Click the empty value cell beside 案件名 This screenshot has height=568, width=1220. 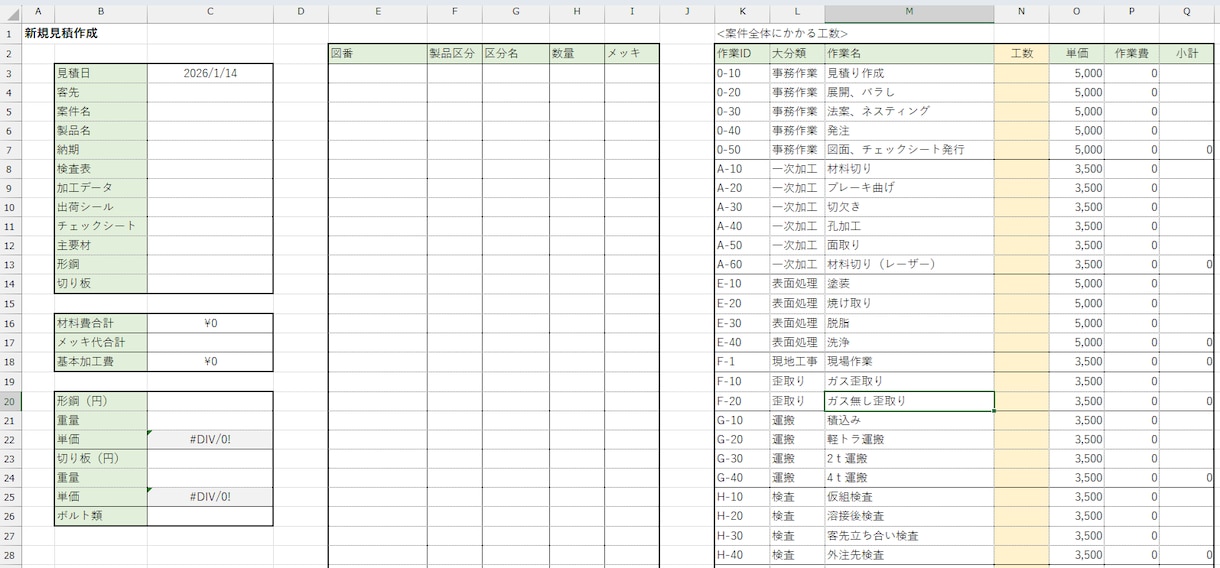point(210,111)
